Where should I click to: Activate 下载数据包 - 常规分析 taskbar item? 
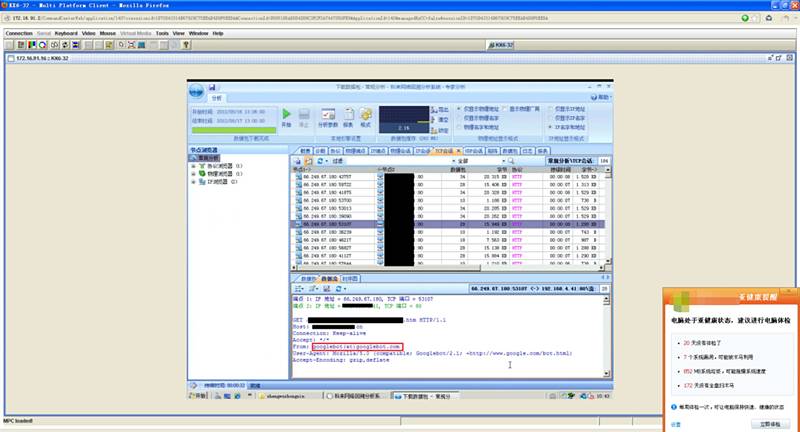424,396
